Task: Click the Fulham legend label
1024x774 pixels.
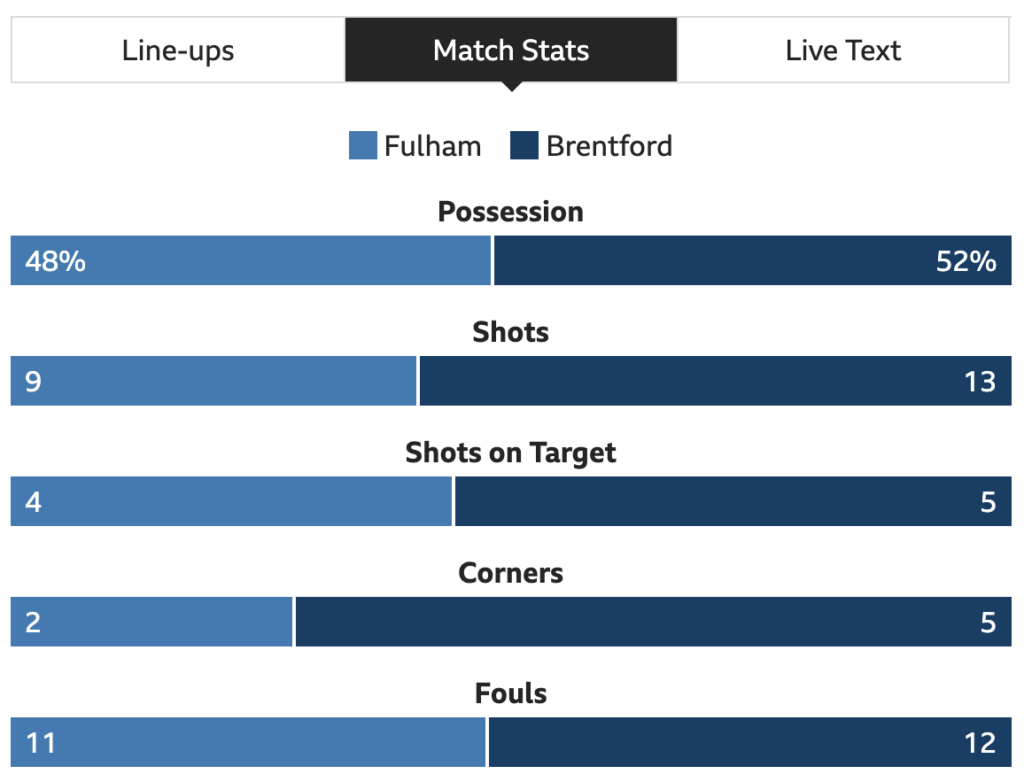Action: point(432,146)
